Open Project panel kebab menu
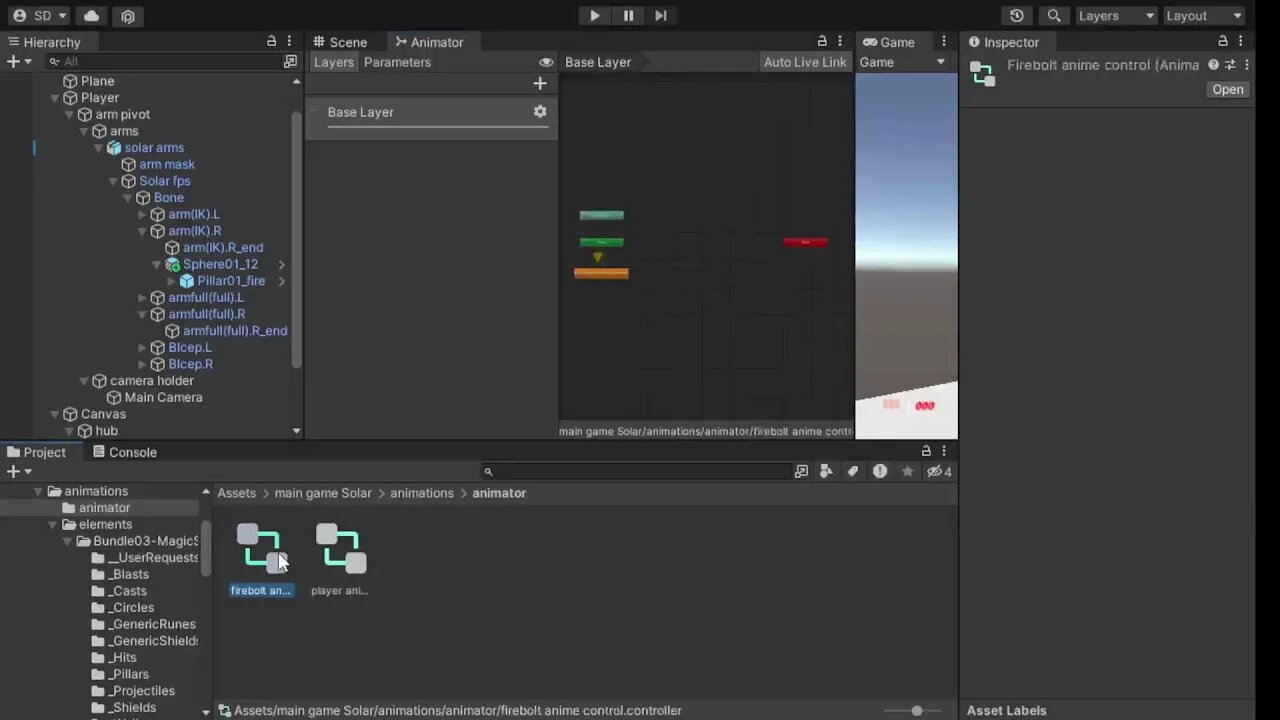 943,452
